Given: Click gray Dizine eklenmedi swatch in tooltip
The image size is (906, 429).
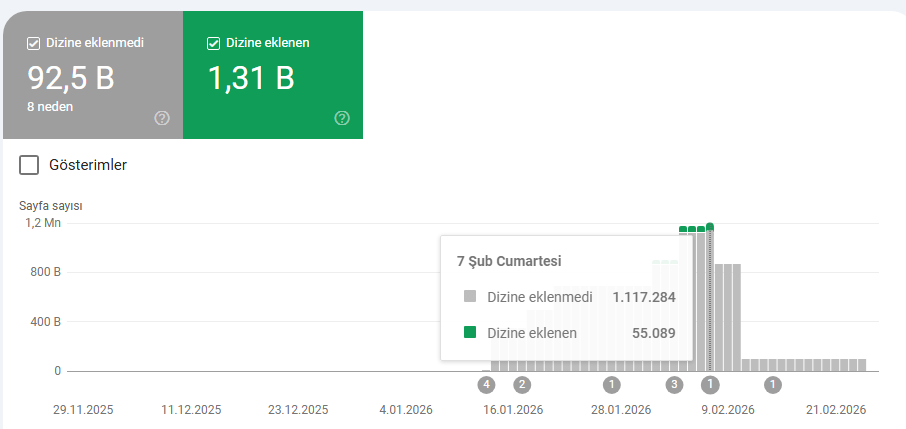Looking at the screenshot, I should point(471,297).
